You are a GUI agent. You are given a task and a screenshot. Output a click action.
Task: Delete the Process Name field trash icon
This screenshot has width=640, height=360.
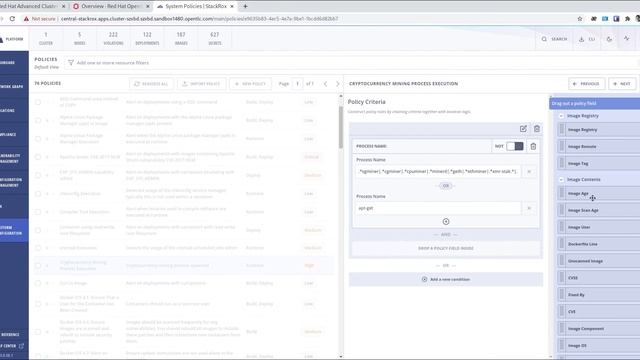tap(533, 146)
